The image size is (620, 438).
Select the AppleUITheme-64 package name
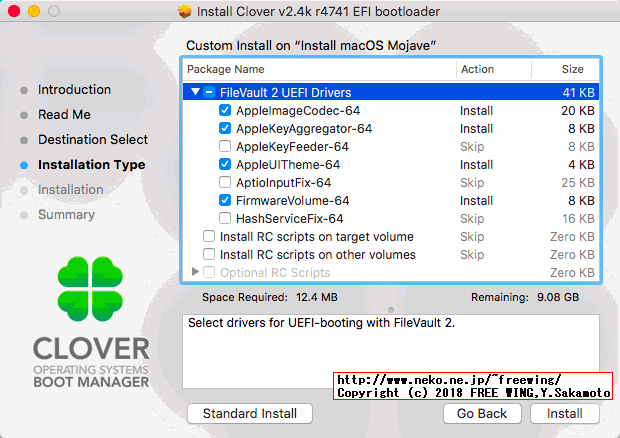288,164
